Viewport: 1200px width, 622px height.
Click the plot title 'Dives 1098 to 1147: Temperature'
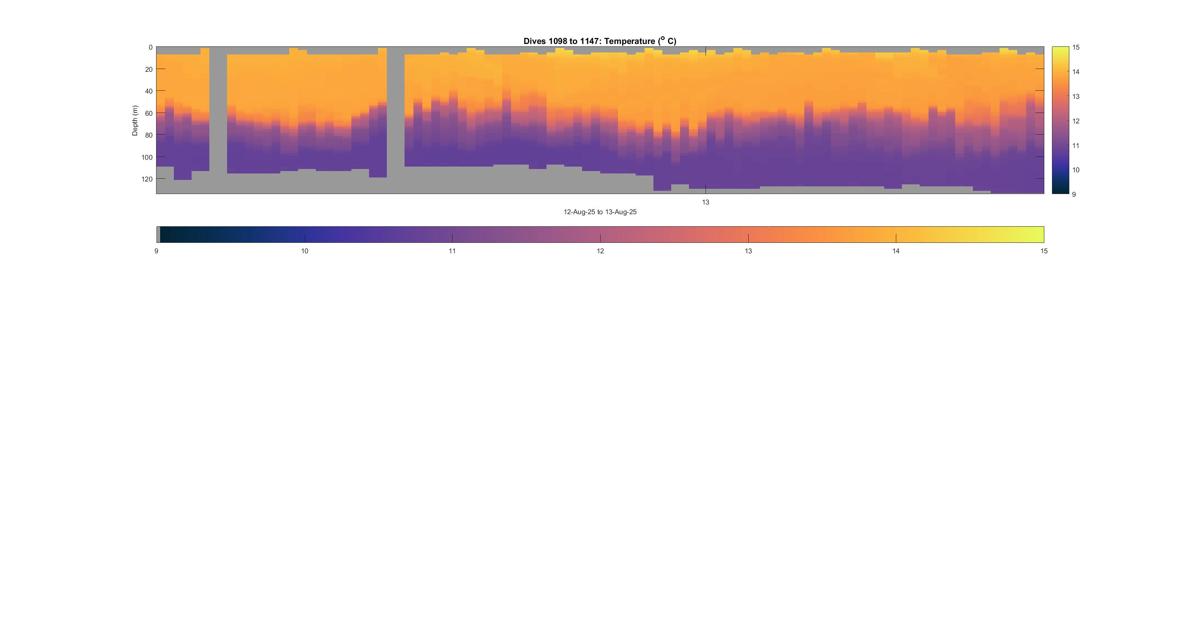tap(600, 41)
